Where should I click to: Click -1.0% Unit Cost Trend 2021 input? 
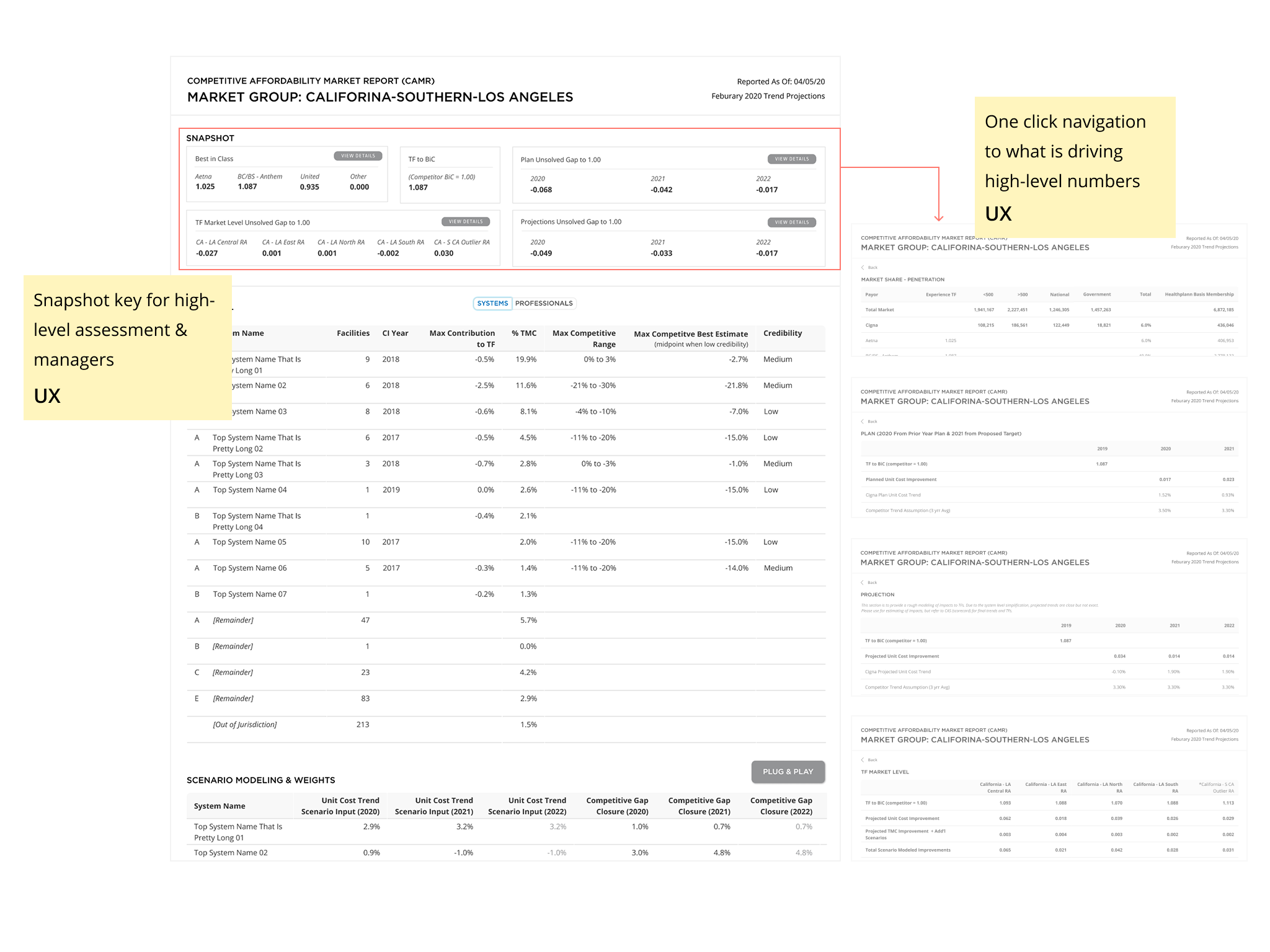click(463, 853)
